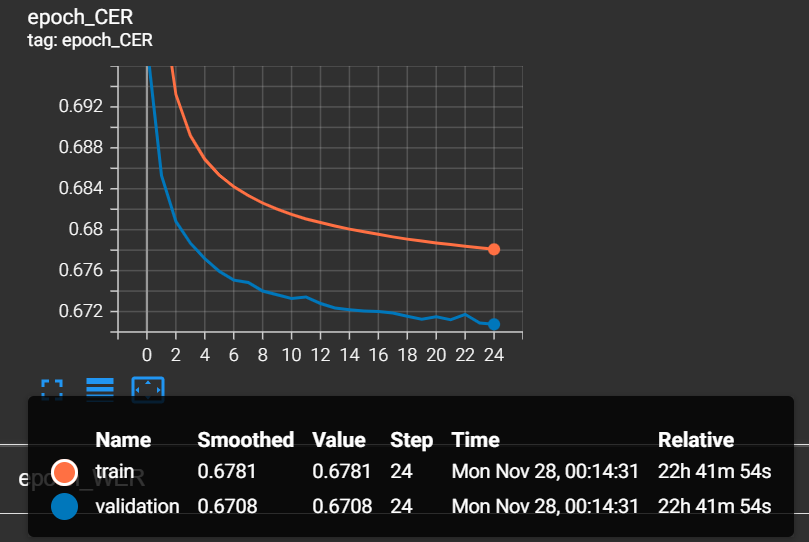Click the orange train color swatch
Image resolution: width=809 pixels, height=542 pixels.
pos(64,472)
